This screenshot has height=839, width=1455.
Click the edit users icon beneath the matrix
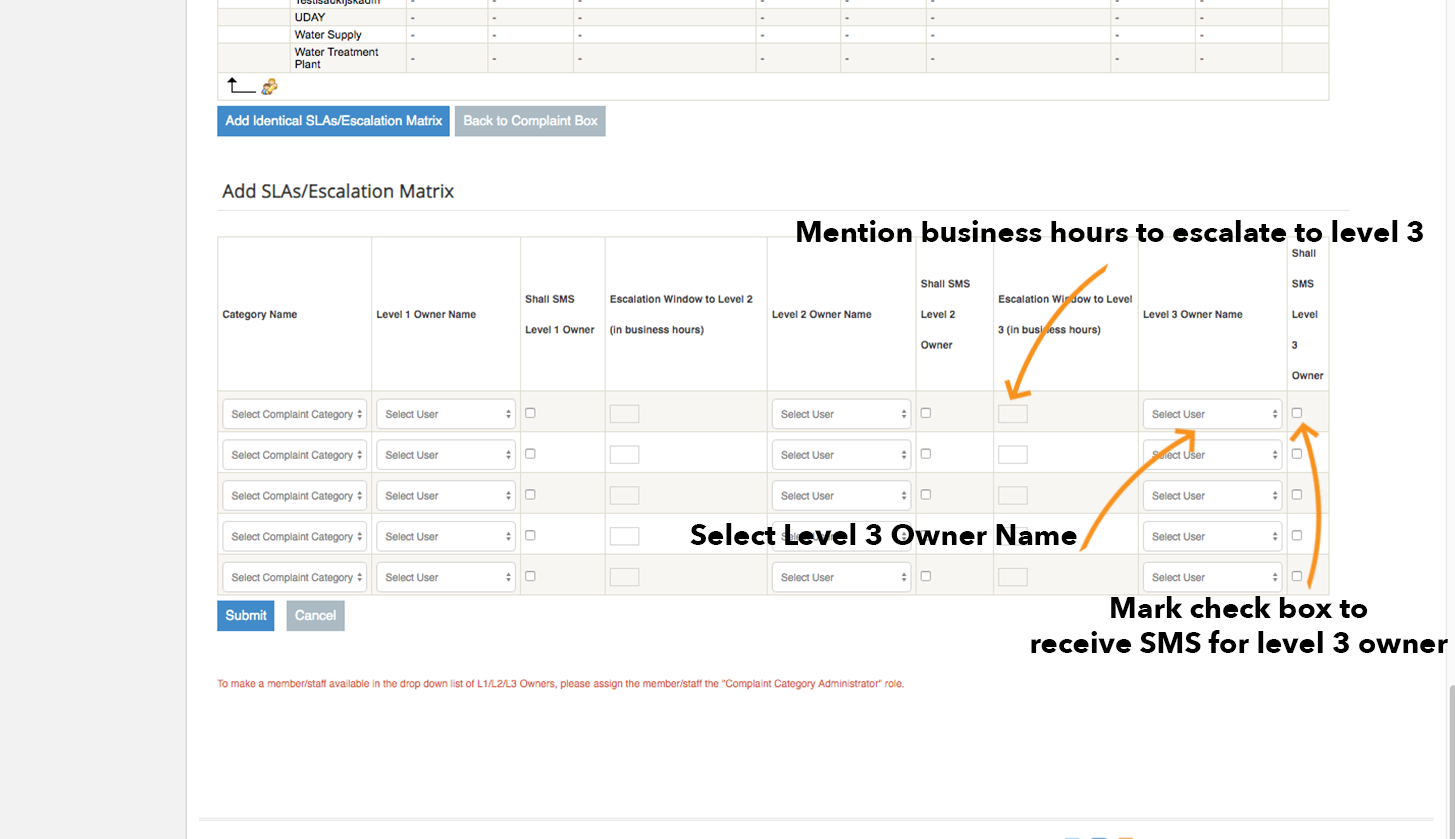(x=269, y=87)
